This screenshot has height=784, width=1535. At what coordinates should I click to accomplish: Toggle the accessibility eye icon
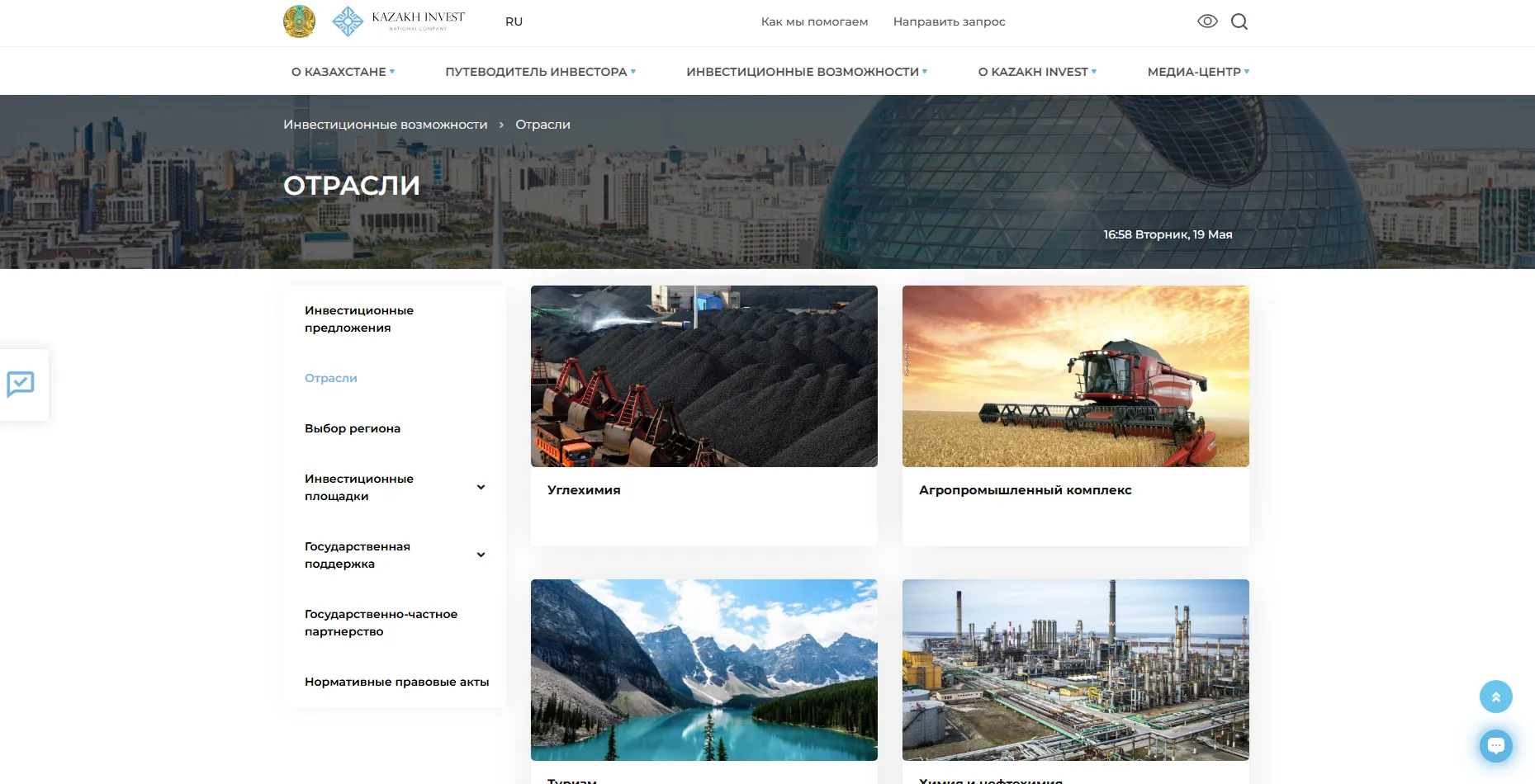point(1207,21)
